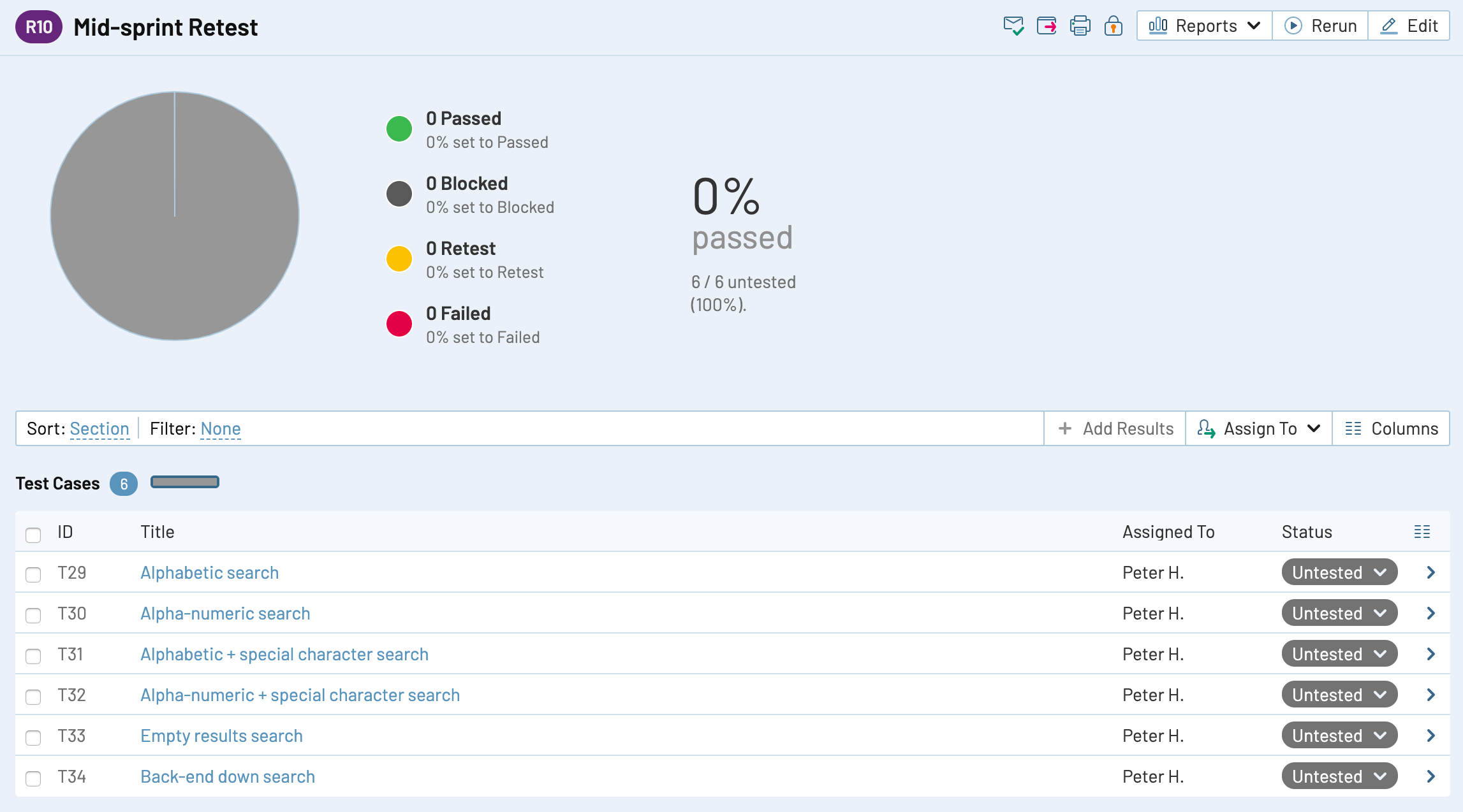Viewport: 1463px width, 812px height.
Task: Click the lock icon to close the run
Action: pyautogui.click(x=1113, y=25)
